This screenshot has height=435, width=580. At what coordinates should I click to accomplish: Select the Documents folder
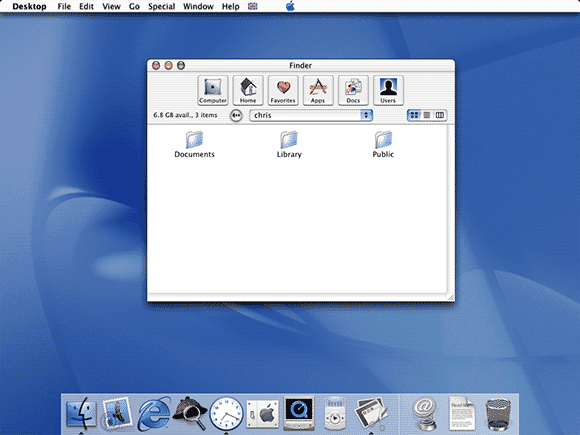[194, 145]
